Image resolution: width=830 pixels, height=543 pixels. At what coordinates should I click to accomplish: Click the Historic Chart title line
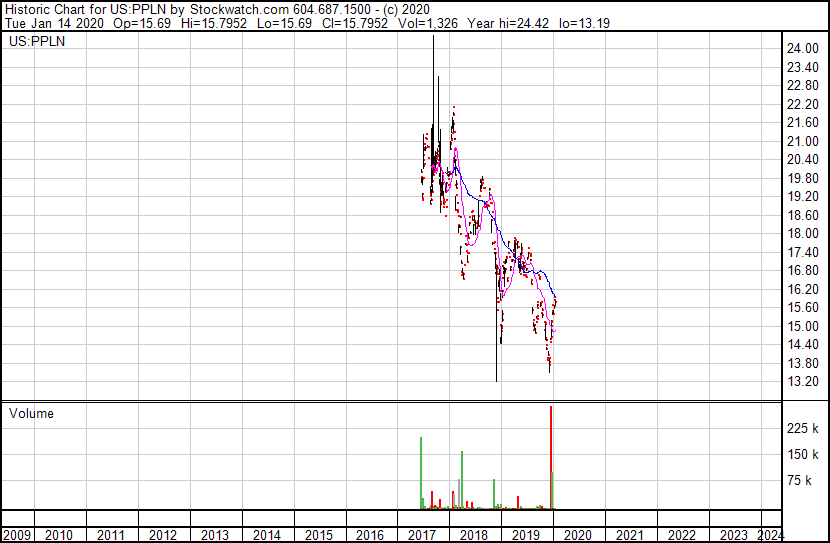[x=217, y=10]
